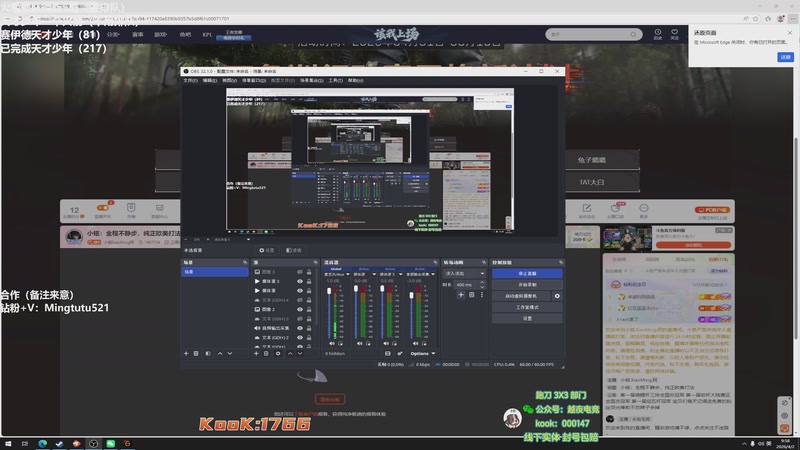Add a new source with the plus icon

pyautogui.click(x=256, y=353)
